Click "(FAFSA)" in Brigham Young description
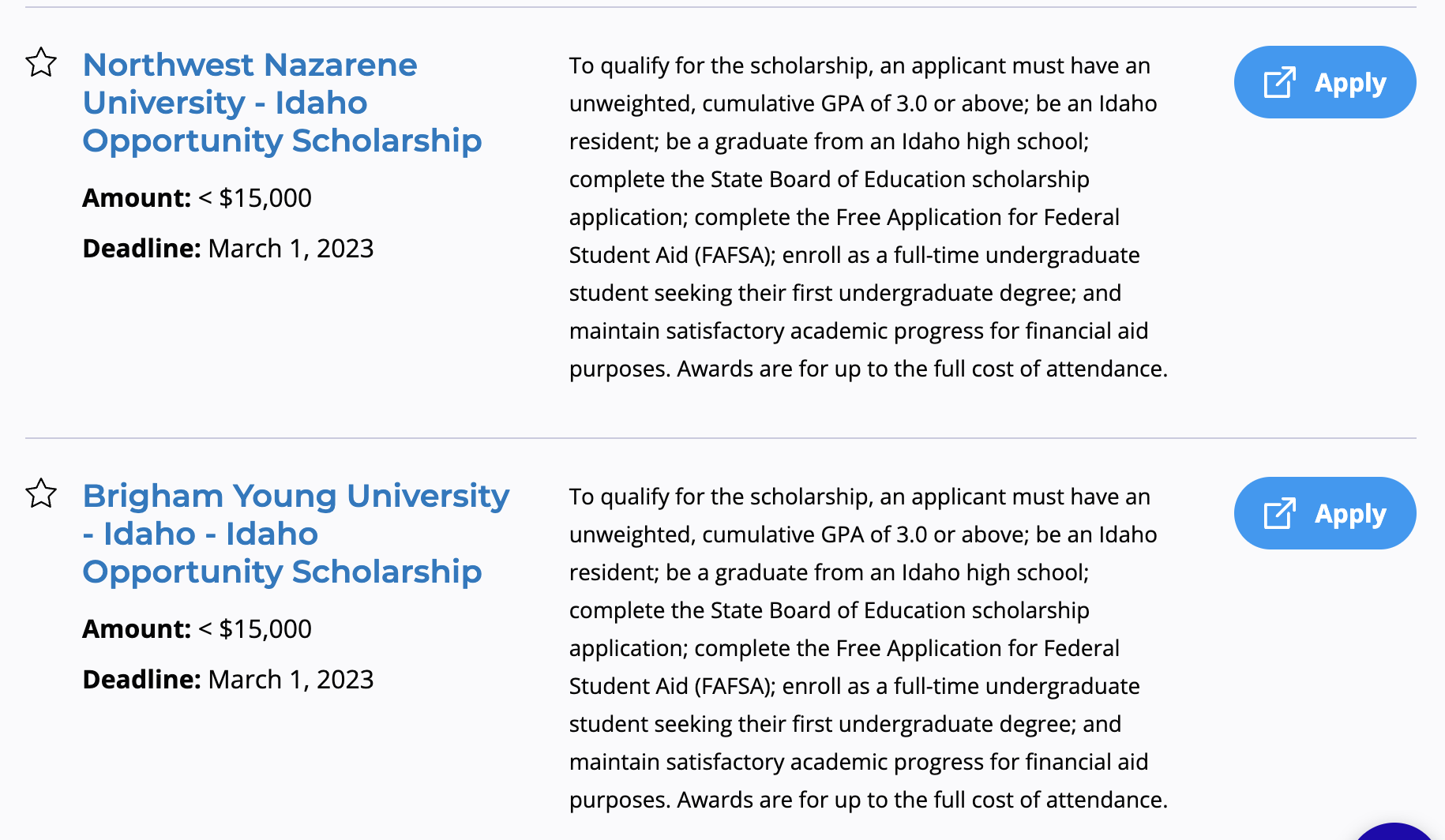1445x840 pixels. pos(735,686)
